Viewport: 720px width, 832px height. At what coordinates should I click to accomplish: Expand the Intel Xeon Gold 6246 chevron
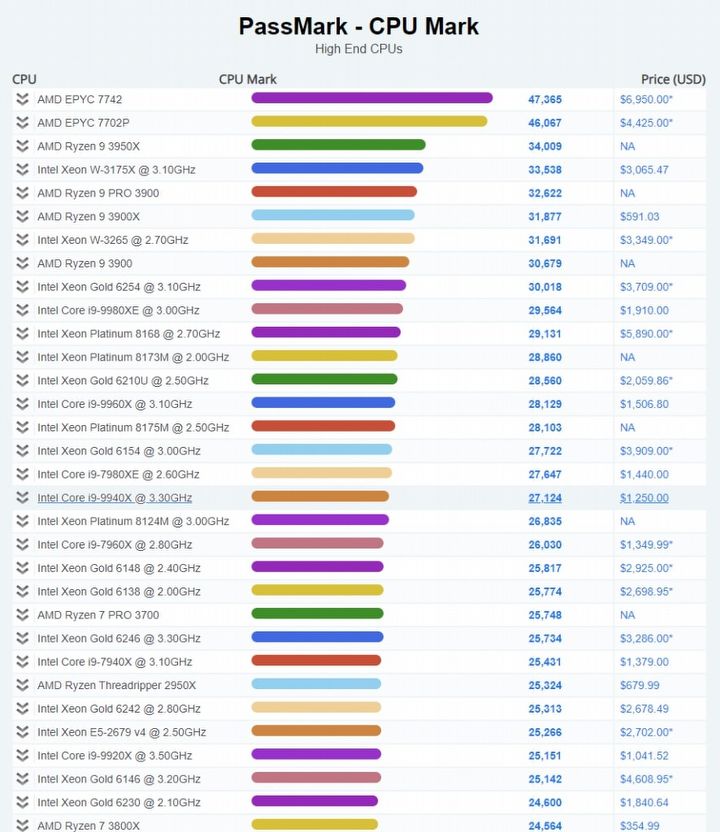coord(22,638)
